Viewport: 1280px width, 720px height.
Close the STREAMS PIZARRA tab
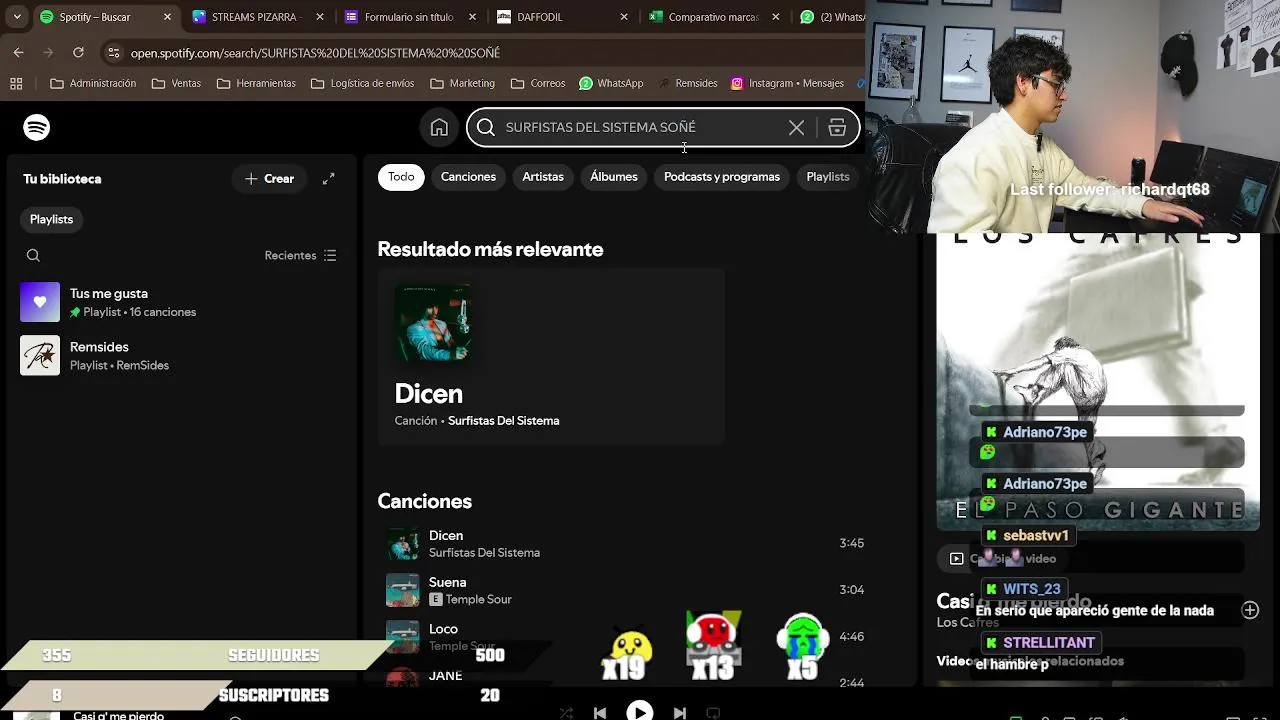[x=320, y=17]
